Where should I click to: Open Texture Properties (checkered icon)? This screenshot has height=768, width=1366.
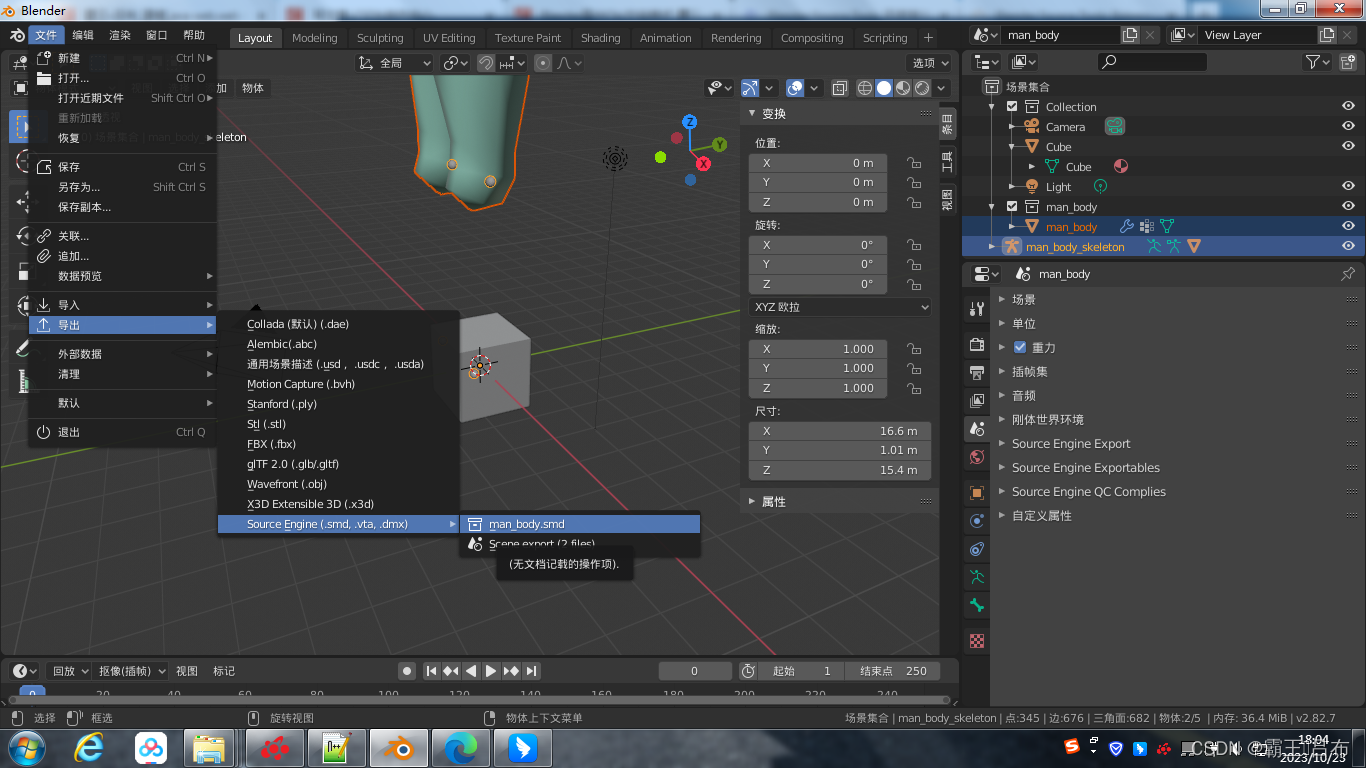pyautogui.click(x=976, y=640)
